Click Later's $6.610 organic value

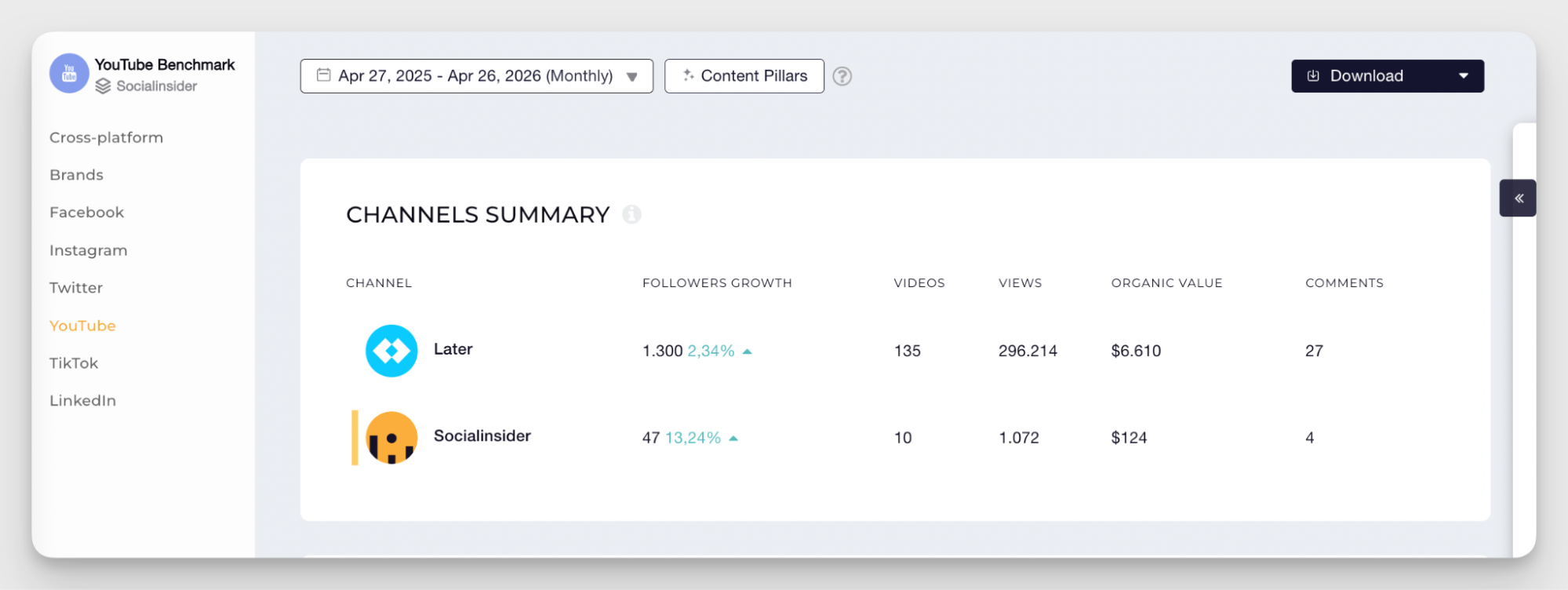pos(1136,351)
